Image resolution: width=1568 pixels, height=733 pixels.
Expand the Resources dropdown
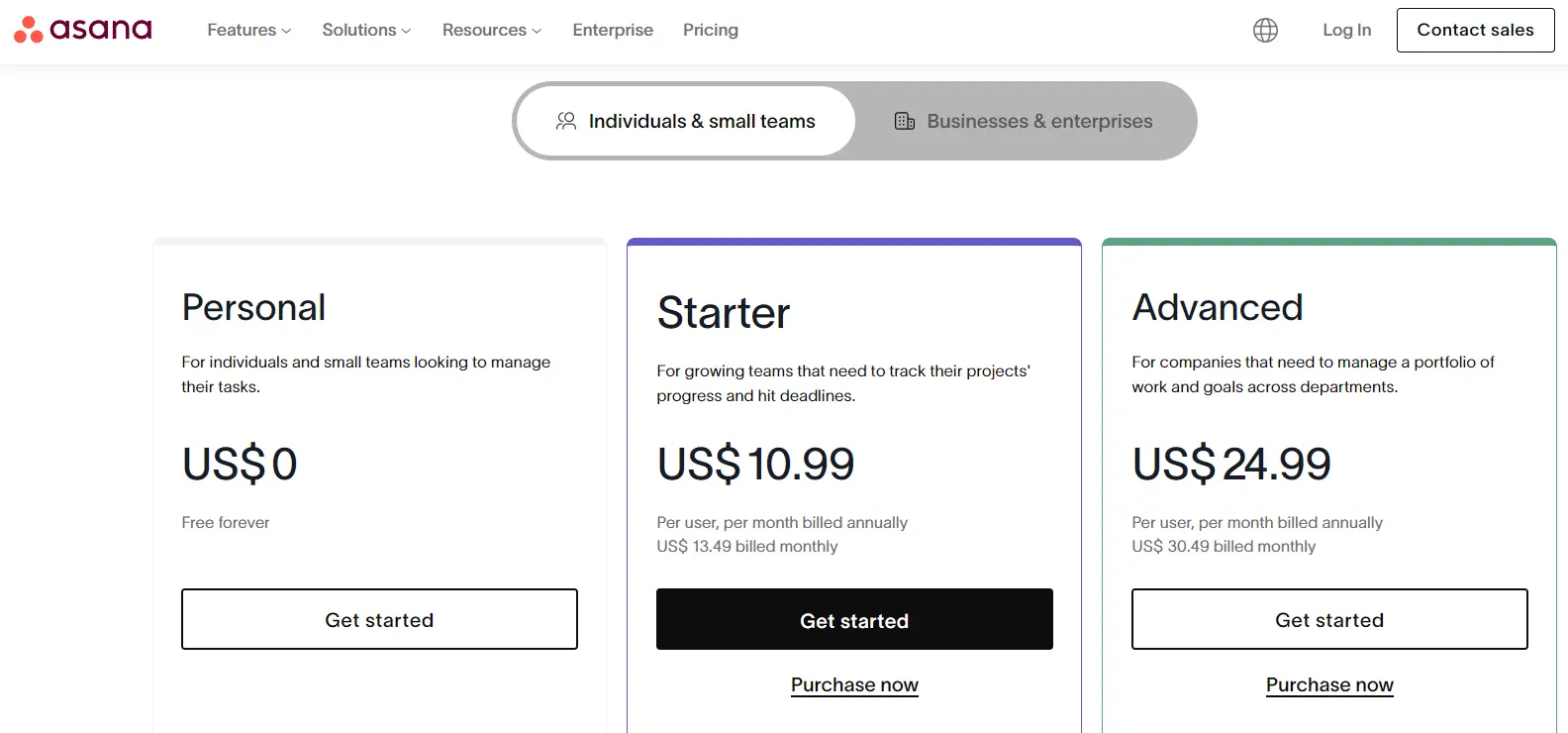(x=492, y=30)
